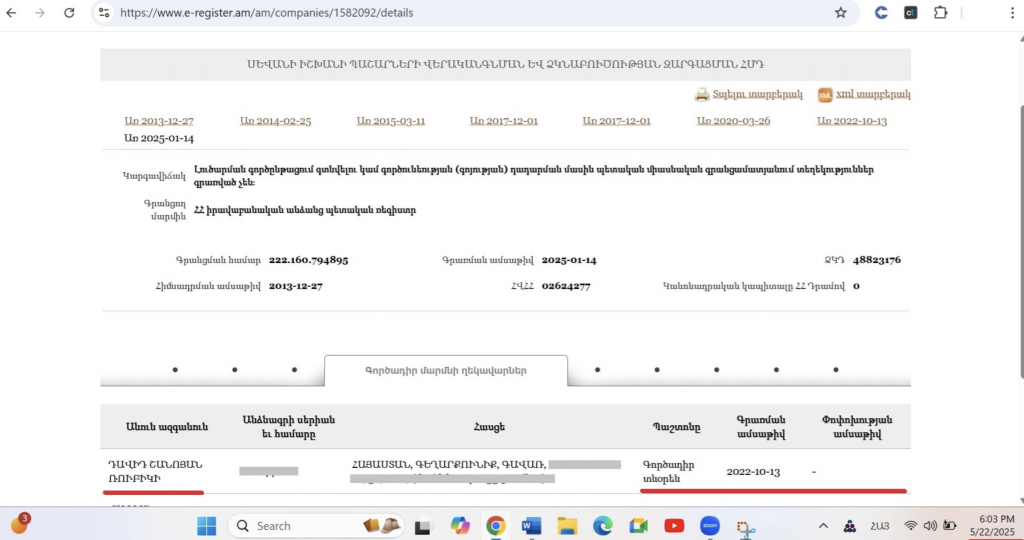This screenshot has width=1024, height=540.
Task: Open the Chrome extensions puzzle icon
Action: tap(940, 13)
